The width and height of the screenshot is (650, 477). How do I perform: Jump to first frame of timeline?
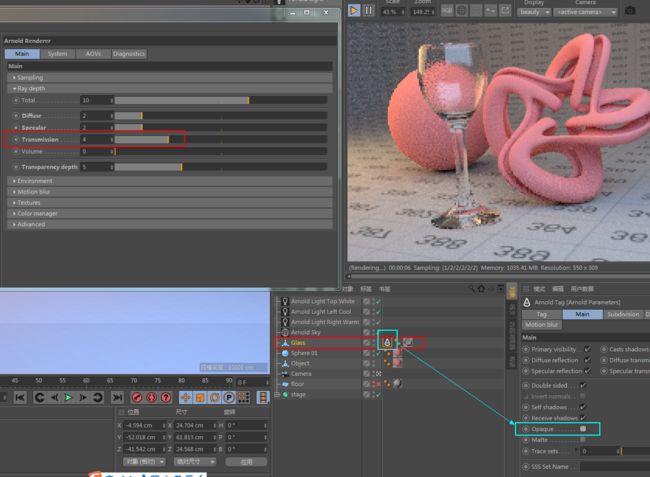tap(20, 397)
